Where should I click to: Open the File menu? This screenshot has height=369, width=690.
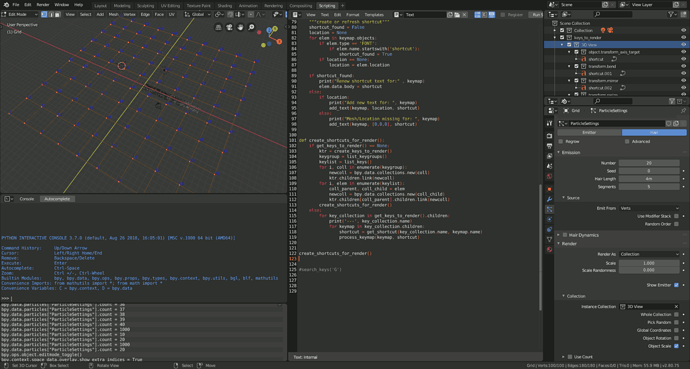(16, 5)
